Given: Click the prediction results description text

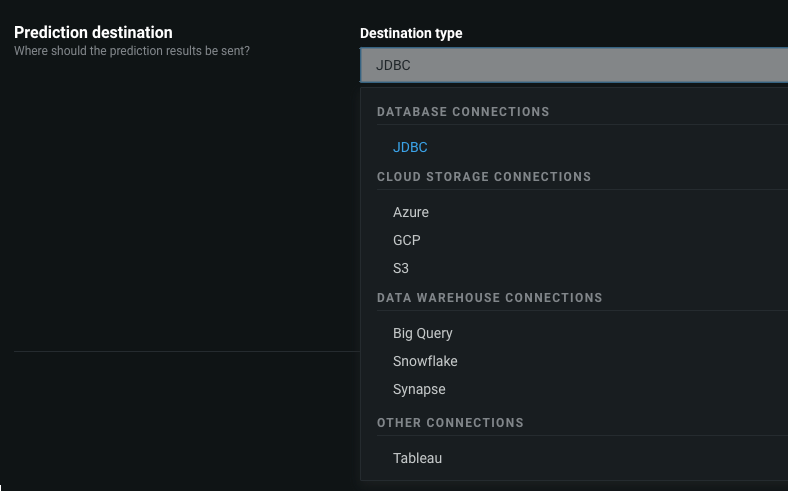Looking at the screenshot, I should click(132, 50).
